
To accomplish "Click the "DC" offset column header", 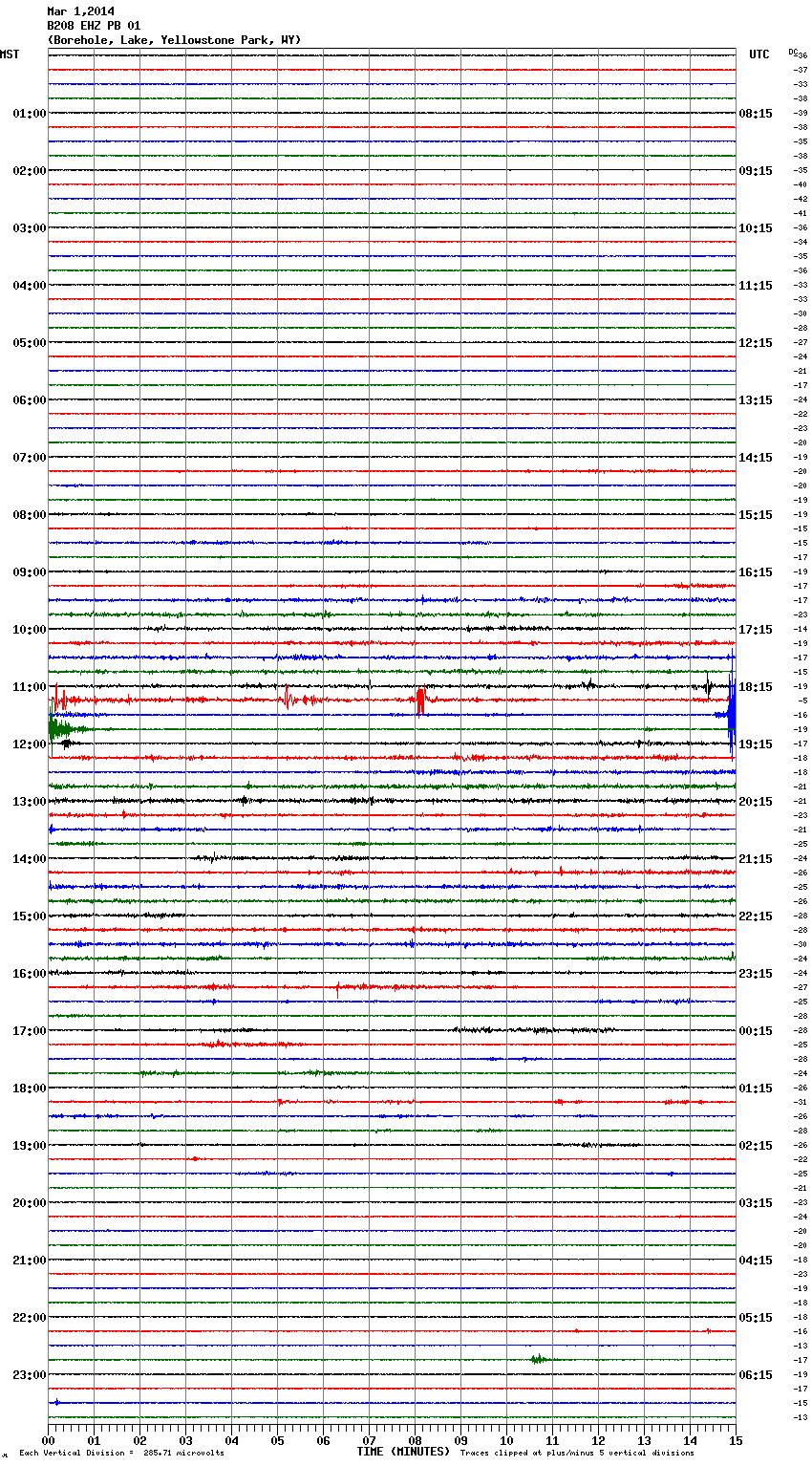I will 793,52.
